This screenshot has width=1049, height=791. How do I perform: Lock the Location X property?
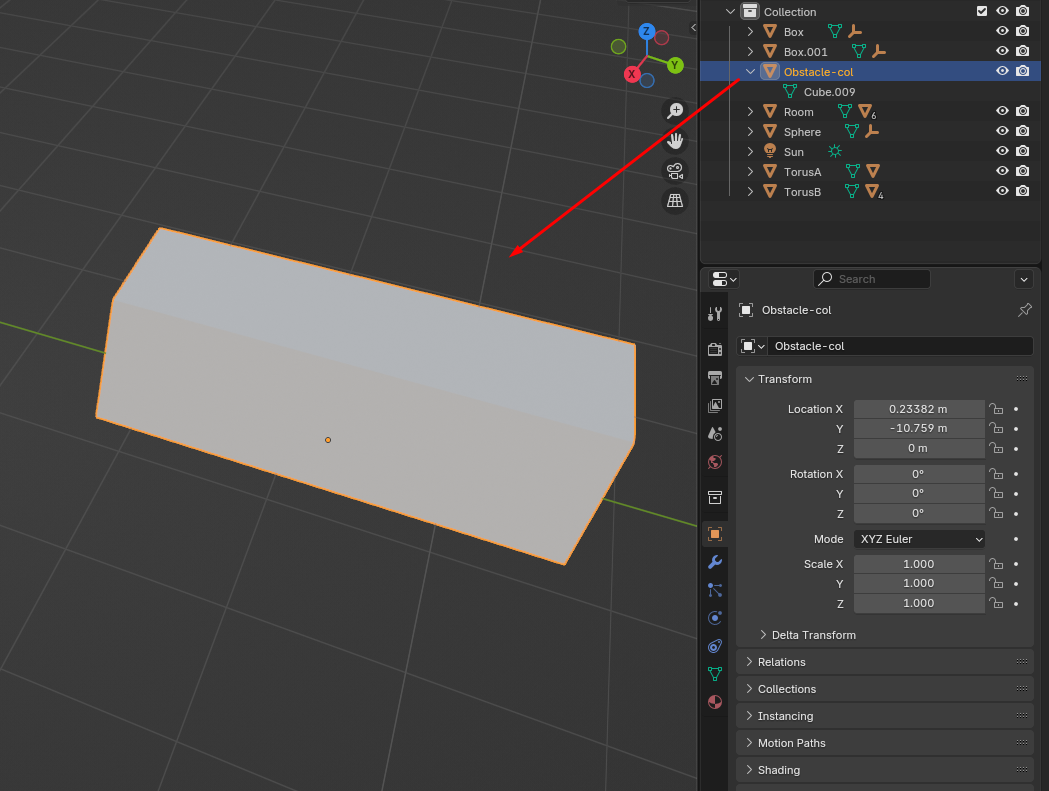coord(996,409)
